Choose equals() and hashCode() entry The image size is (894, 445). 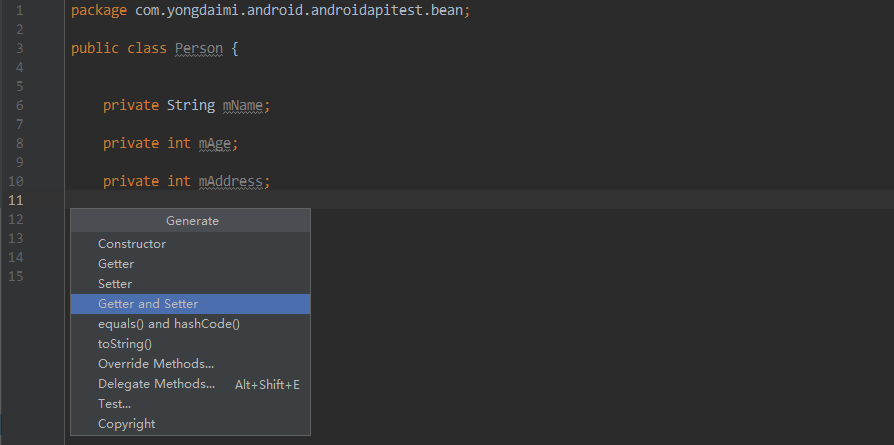[190, 323]
